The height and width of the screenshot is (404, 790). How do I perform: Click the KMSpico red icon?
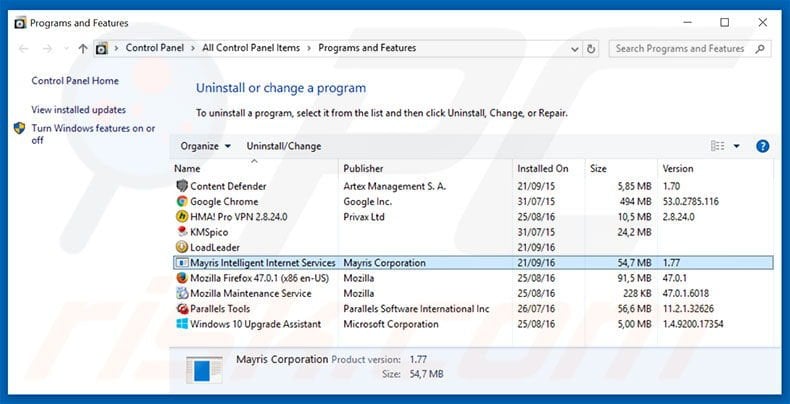[x=182, y=232]
